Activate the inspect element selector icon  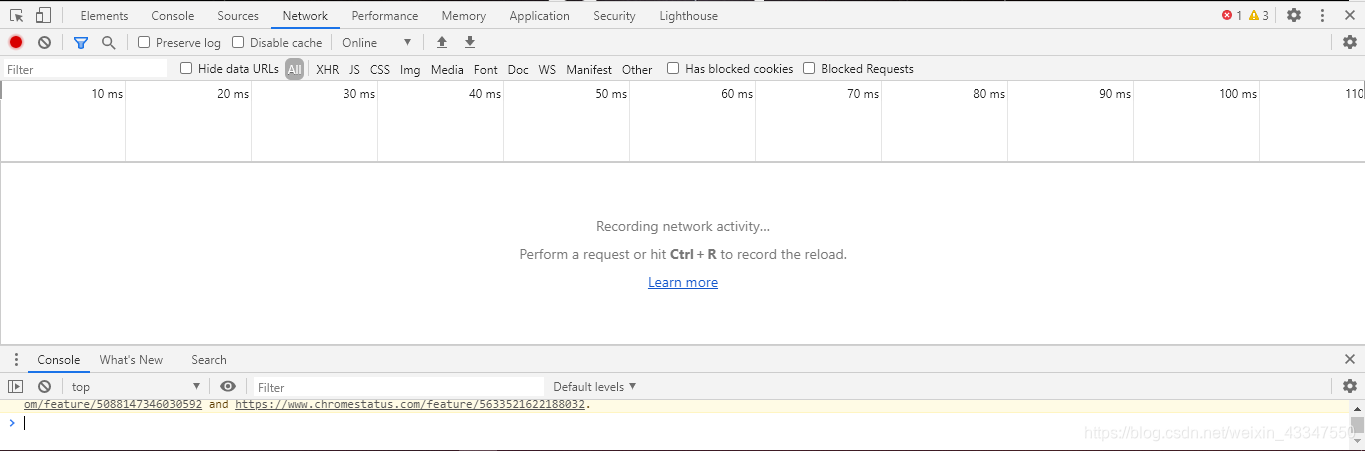click(17, 15)
